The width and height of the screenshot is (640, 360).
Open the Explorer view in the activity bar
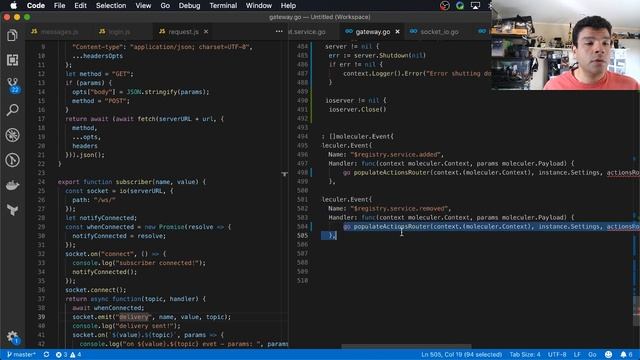click(12, 36)
